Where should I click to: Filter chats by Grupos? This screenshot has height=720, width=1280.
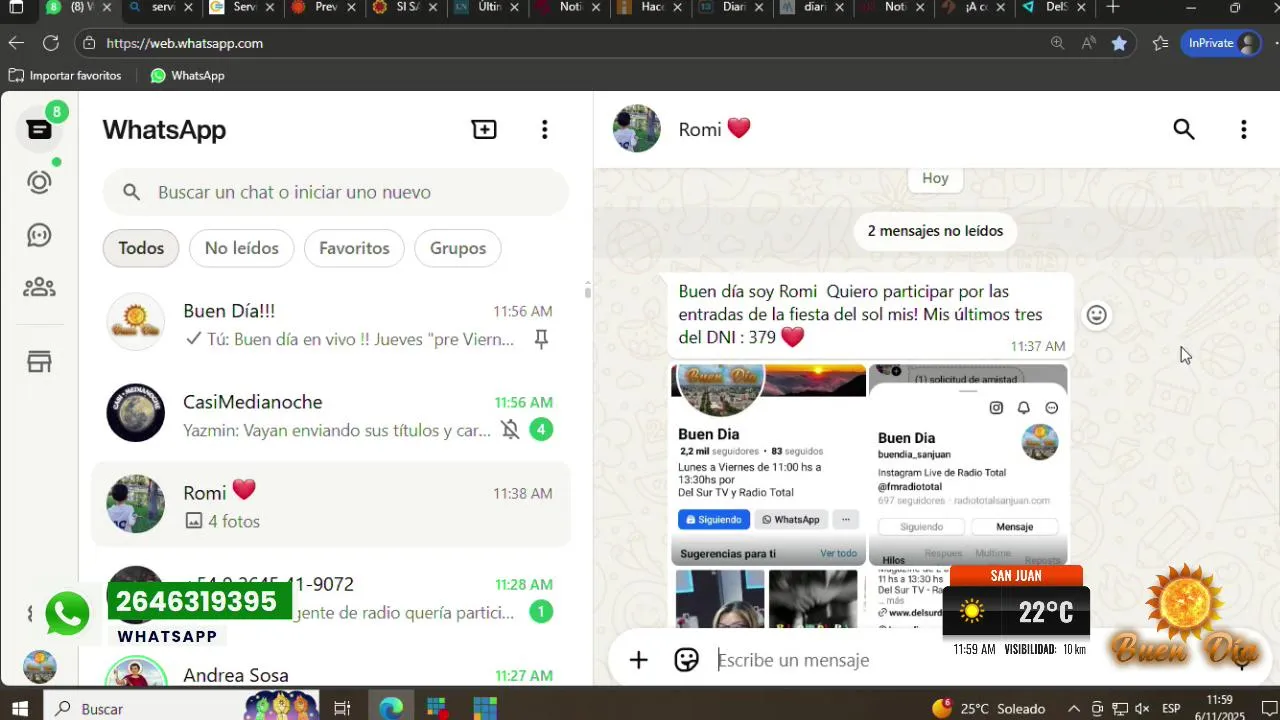pos(458,248)
